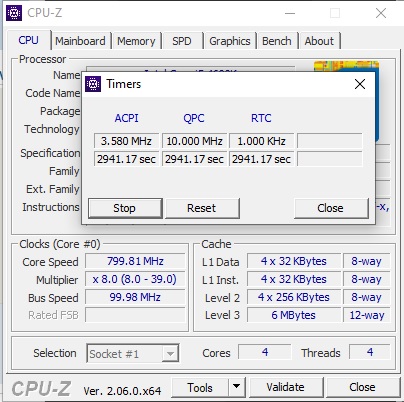This screenshot has width=404, height=402.
Task: Click the empty fourth timer seconds field
Action: pyautogui.click(x=330, y=159)
